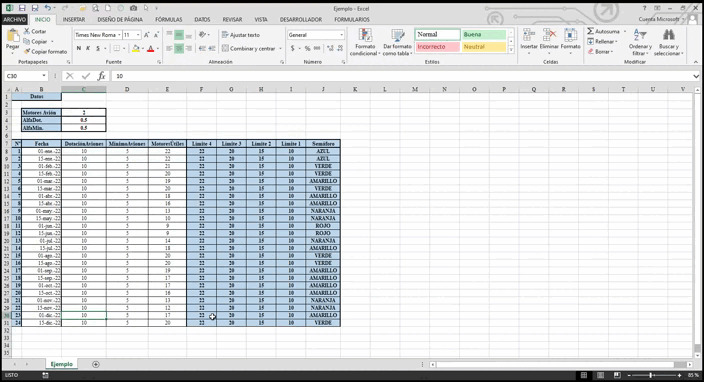
Task: Switch to the FÓRMULAS tab
Action: (168, 19)
